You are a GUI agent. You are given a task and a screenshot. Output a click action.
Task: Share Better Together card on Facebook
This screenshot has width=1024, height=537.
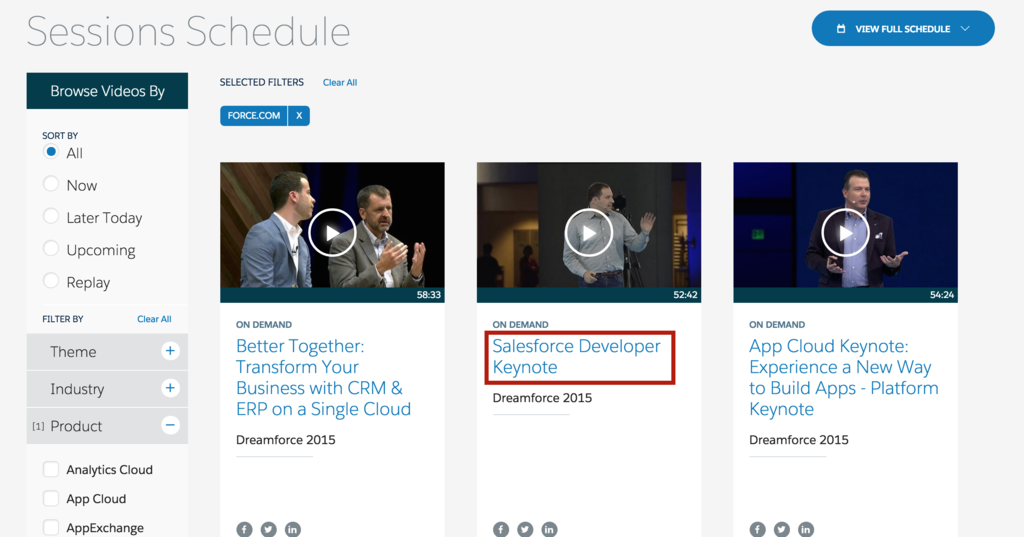coord(244,529)
